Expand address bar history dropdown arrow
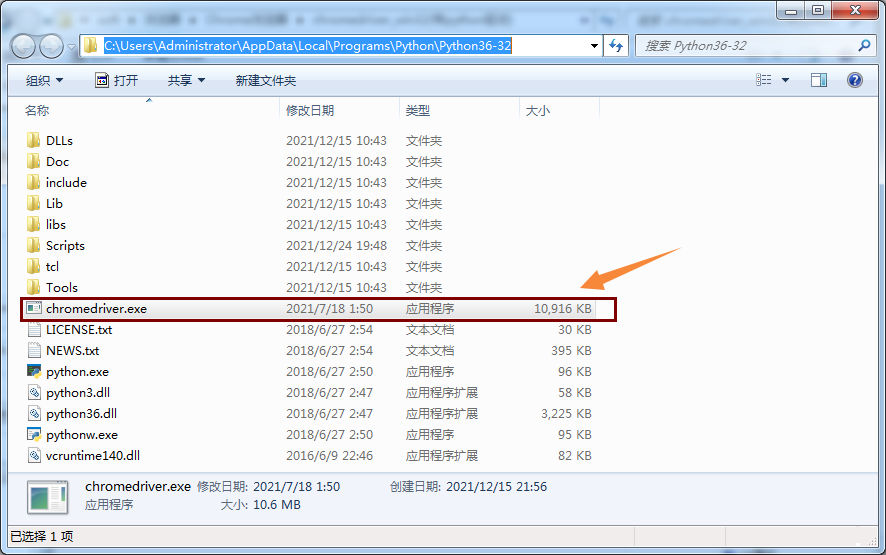The width and height of the screenshot is (886, 555). [594, 46]
